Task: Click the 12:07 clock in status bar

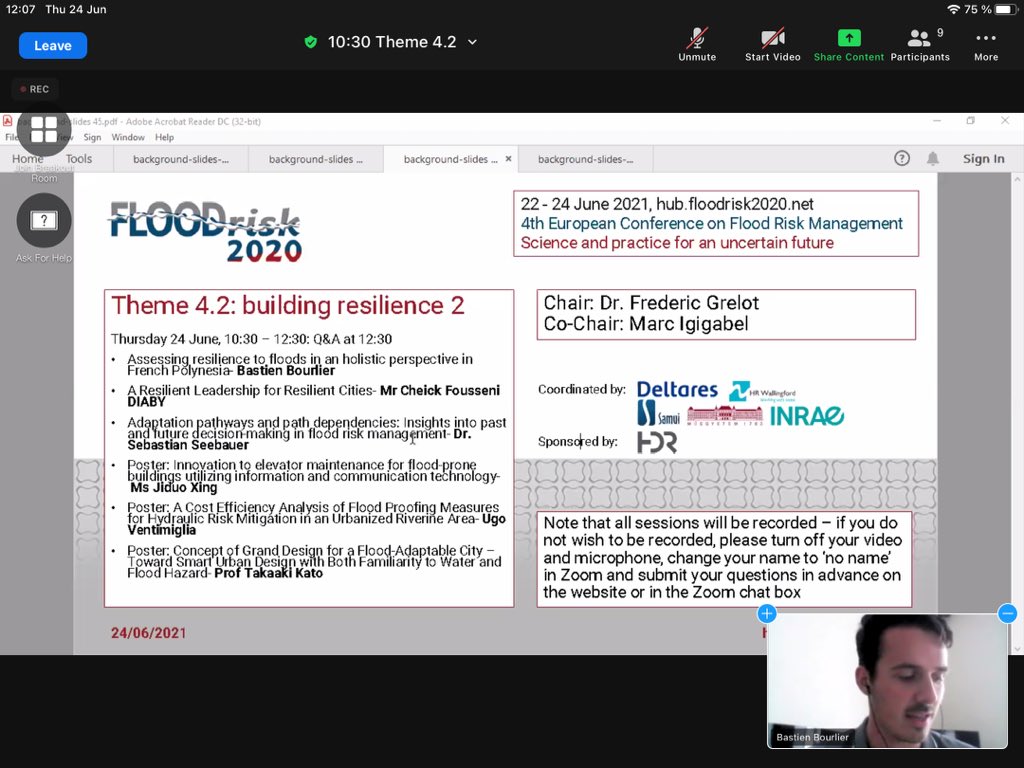Action: (x=20, y=9)
